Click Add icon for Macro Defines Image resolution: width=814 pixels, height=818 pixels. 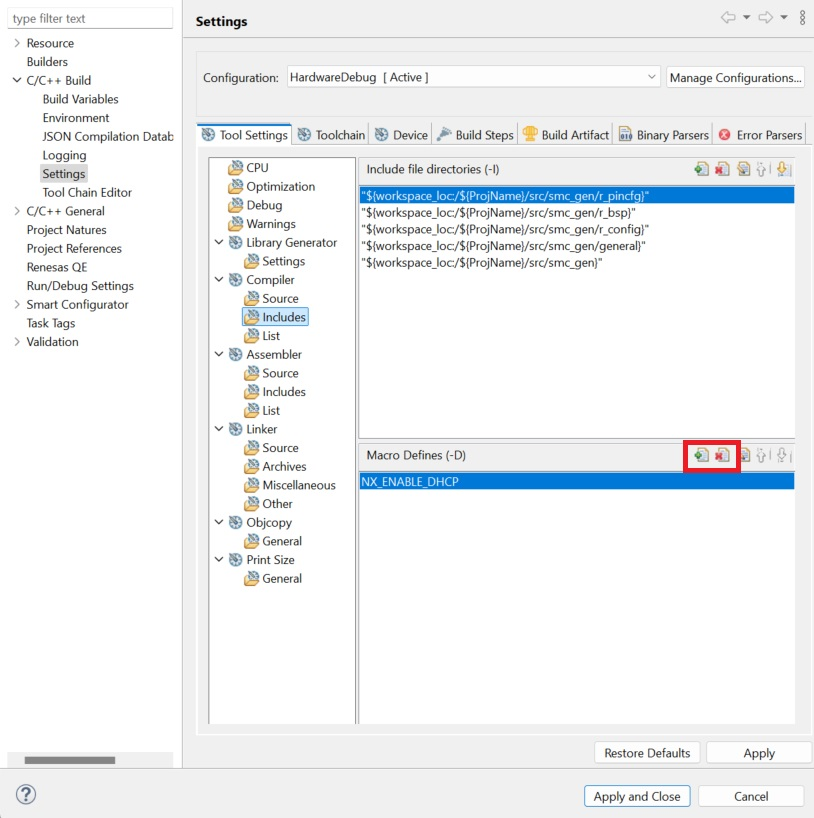coord(702,455)
